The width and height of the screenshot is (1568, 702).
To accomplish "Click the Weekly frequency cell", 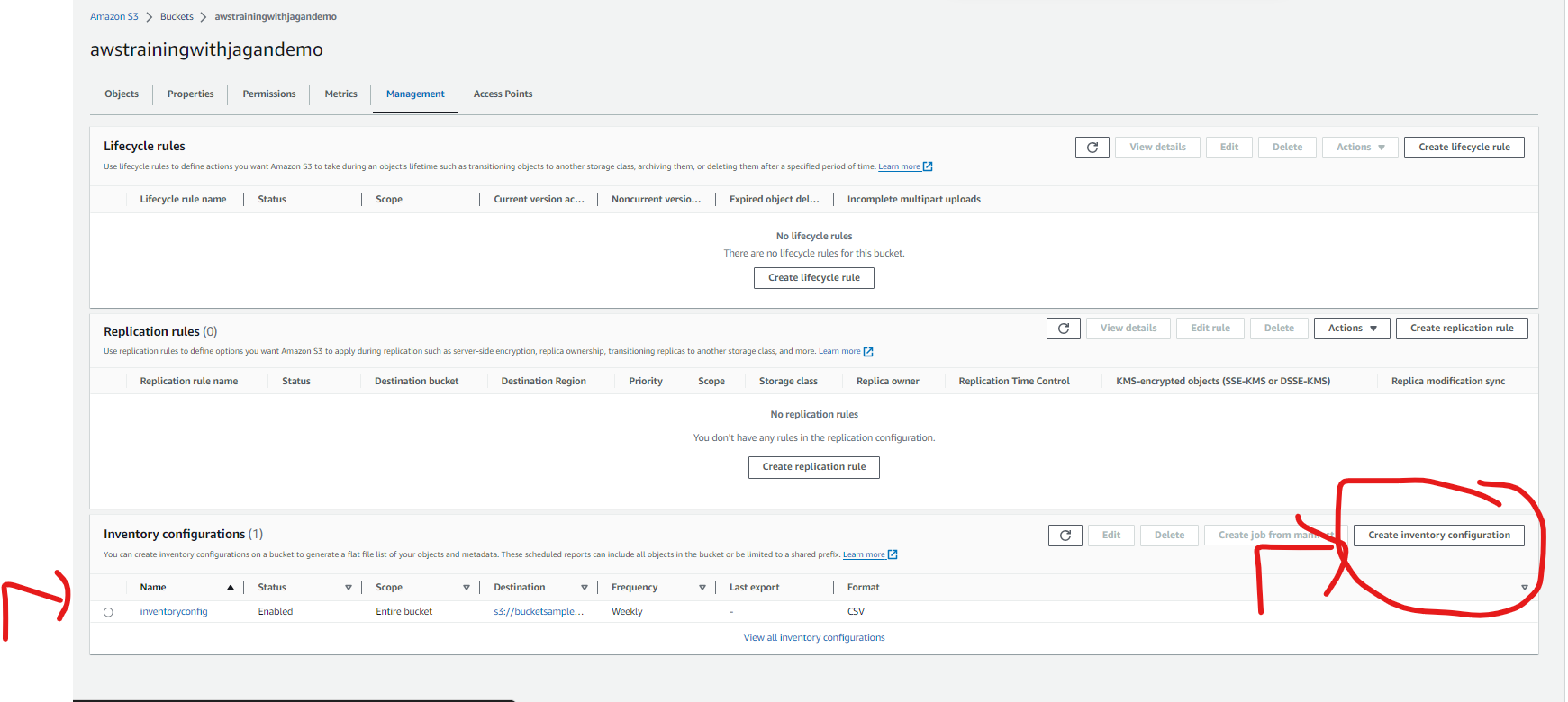I will coord(627,612).
